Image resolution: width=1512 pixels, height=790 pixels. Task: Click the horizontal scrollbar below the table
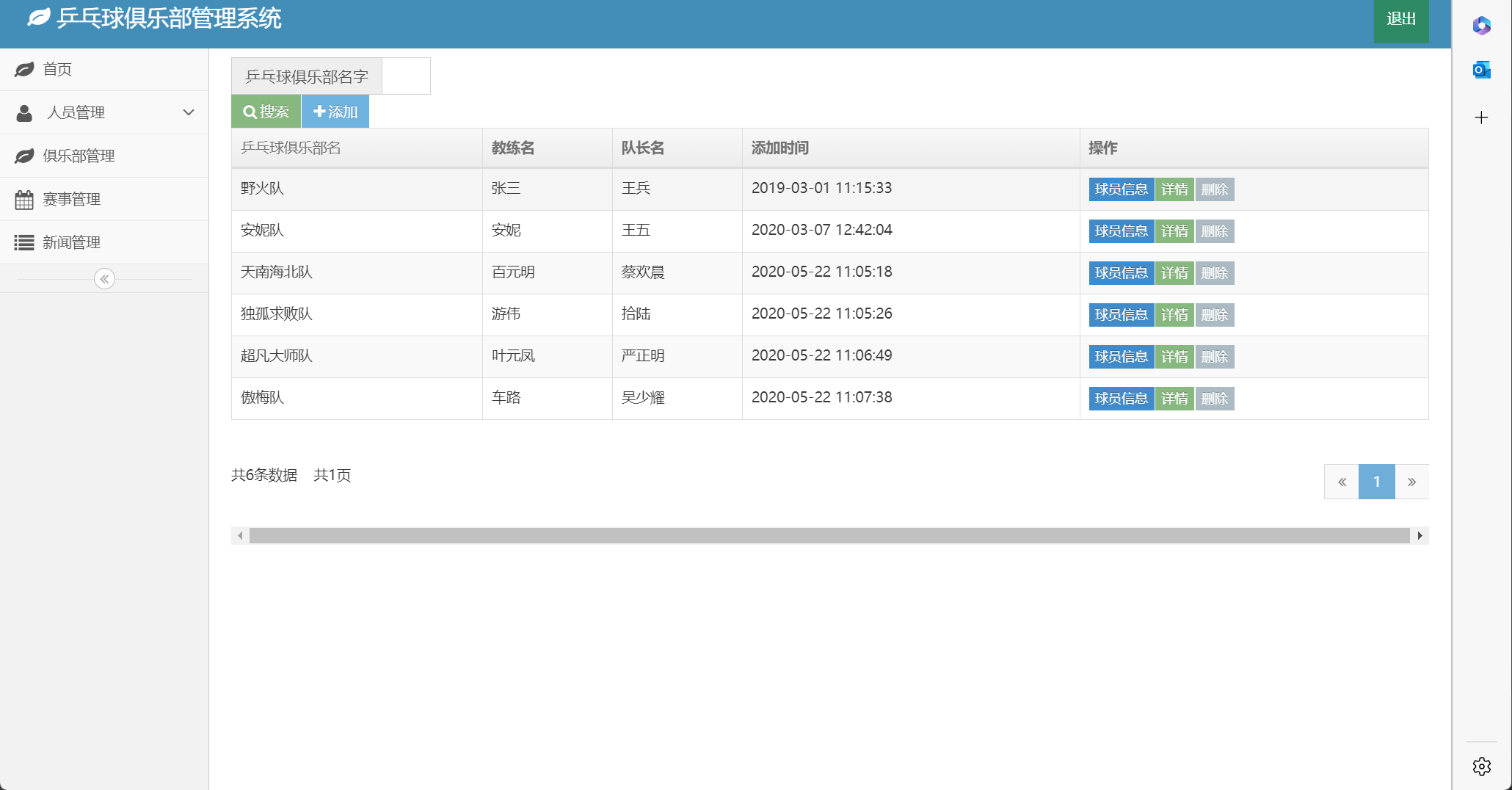coord(829,535)
